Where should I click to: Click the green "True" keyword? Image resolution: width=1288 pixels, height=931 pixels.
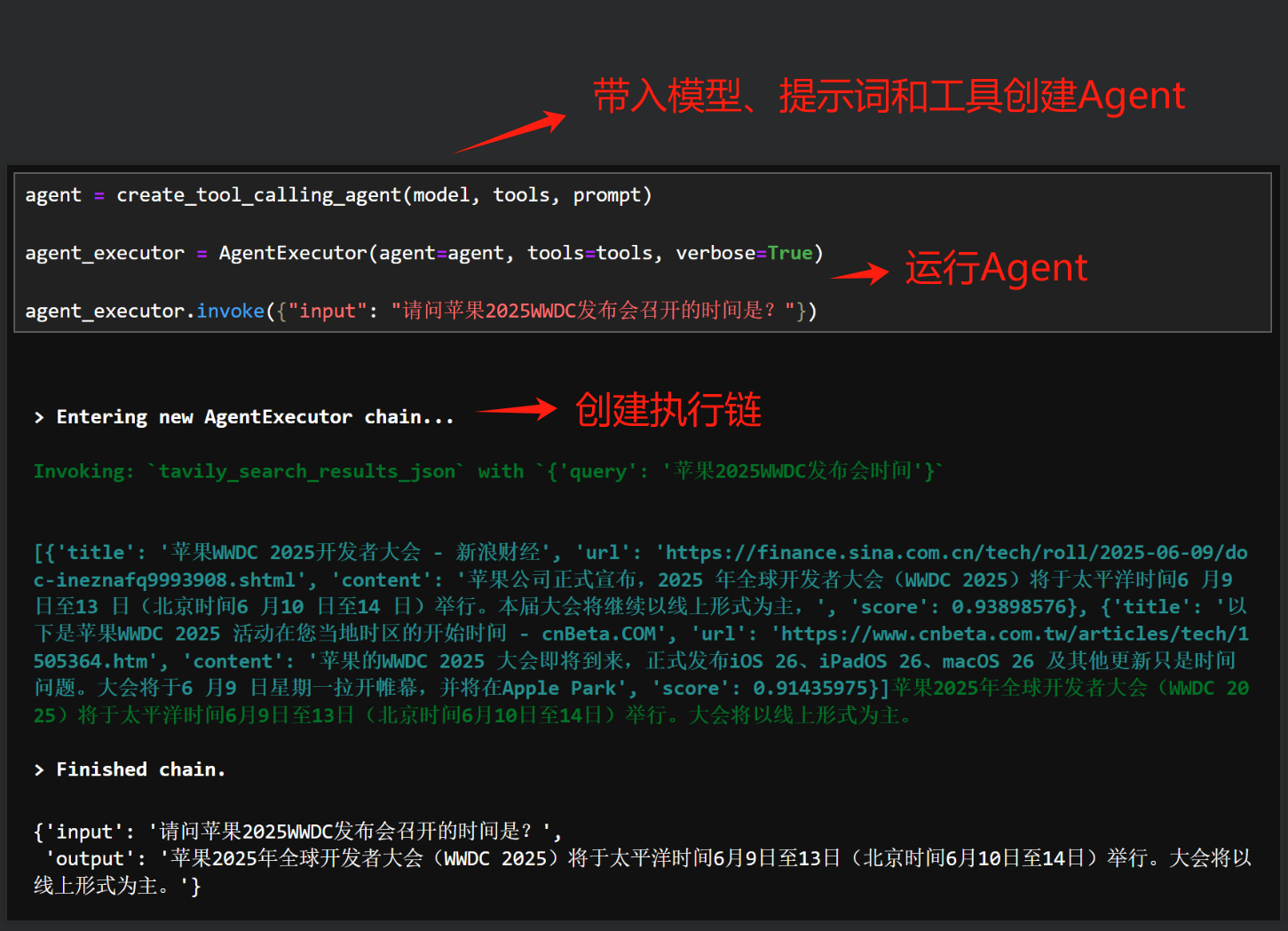(x=790, y=253)
